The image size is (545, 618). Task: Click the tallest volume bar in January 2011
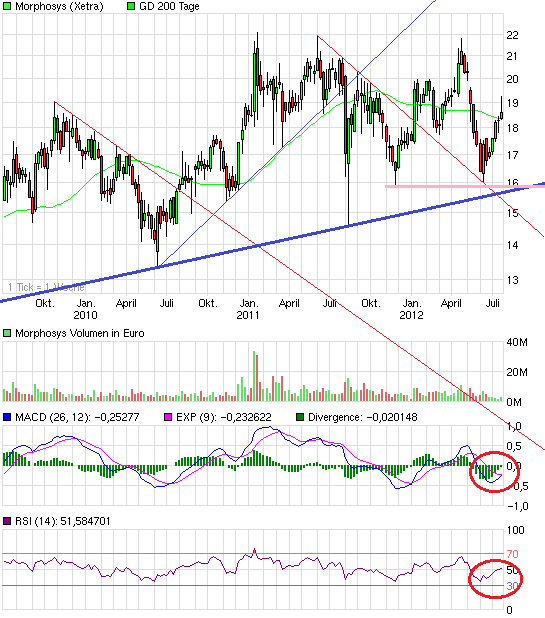click(x=254, y=376)
